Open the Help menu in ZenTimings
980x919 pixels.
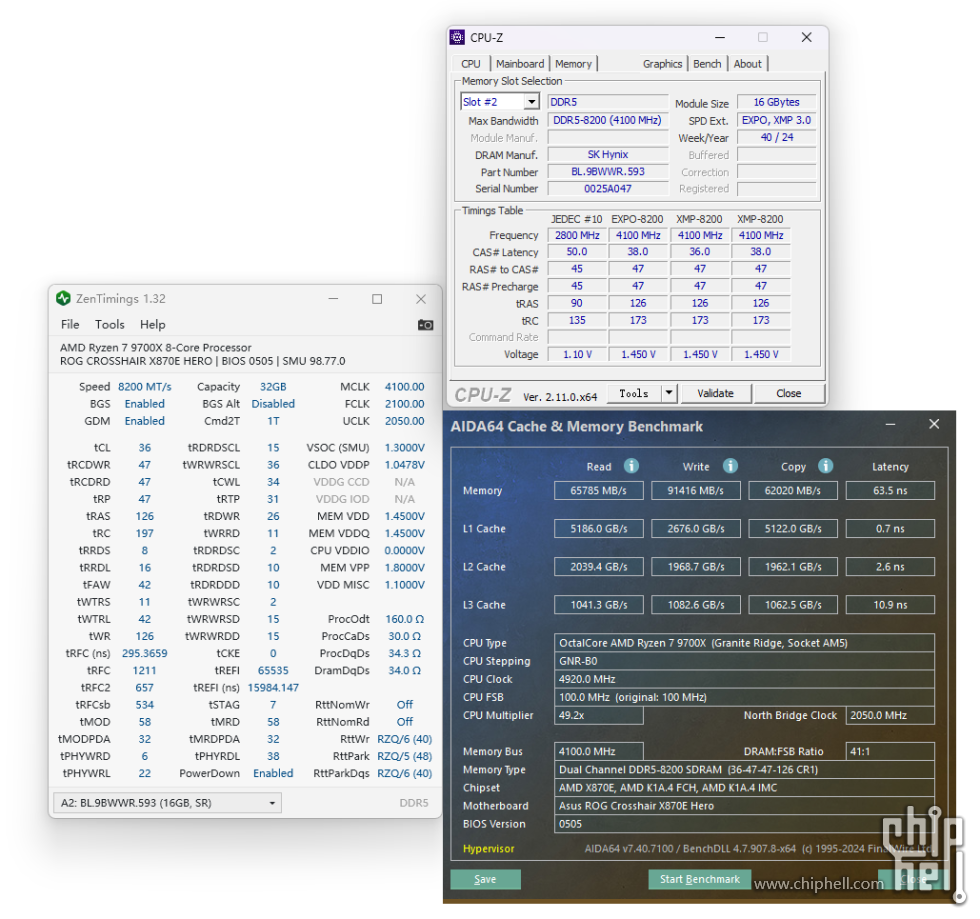click(152, 324)
